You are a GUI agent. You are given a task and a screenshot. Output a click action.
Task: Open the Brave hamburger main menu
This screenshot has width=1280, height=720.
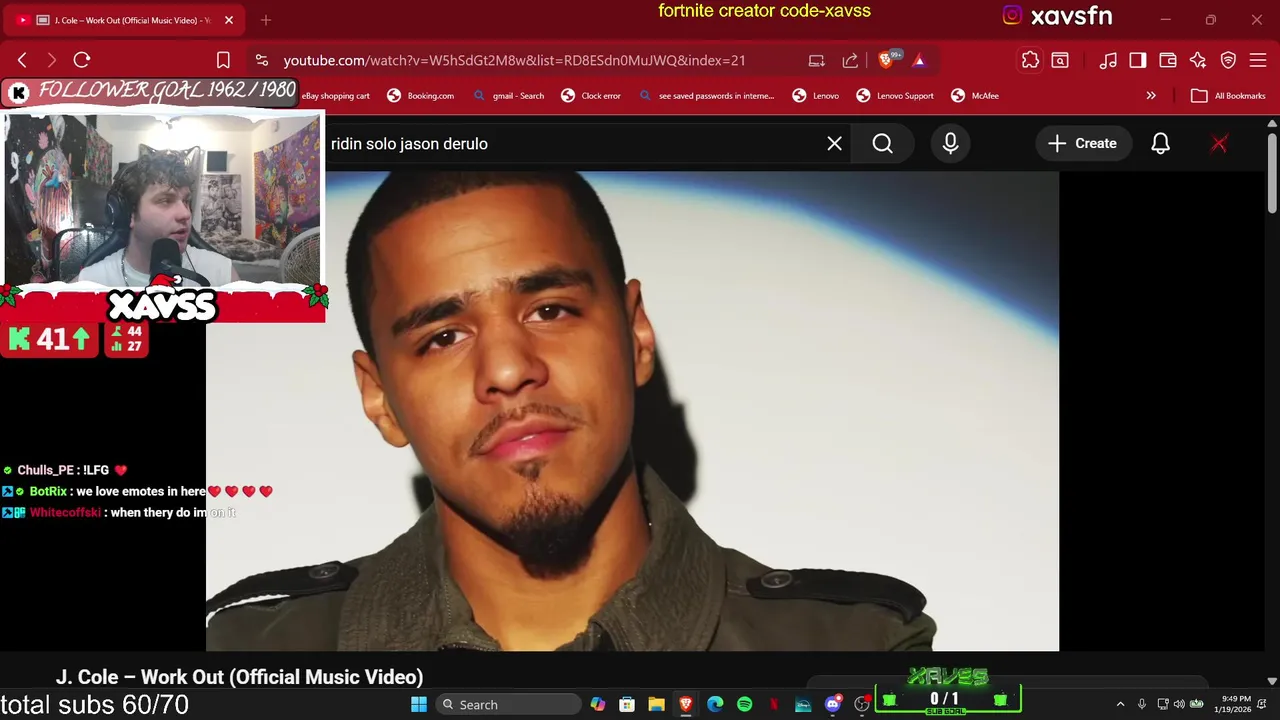point(1258,60)
